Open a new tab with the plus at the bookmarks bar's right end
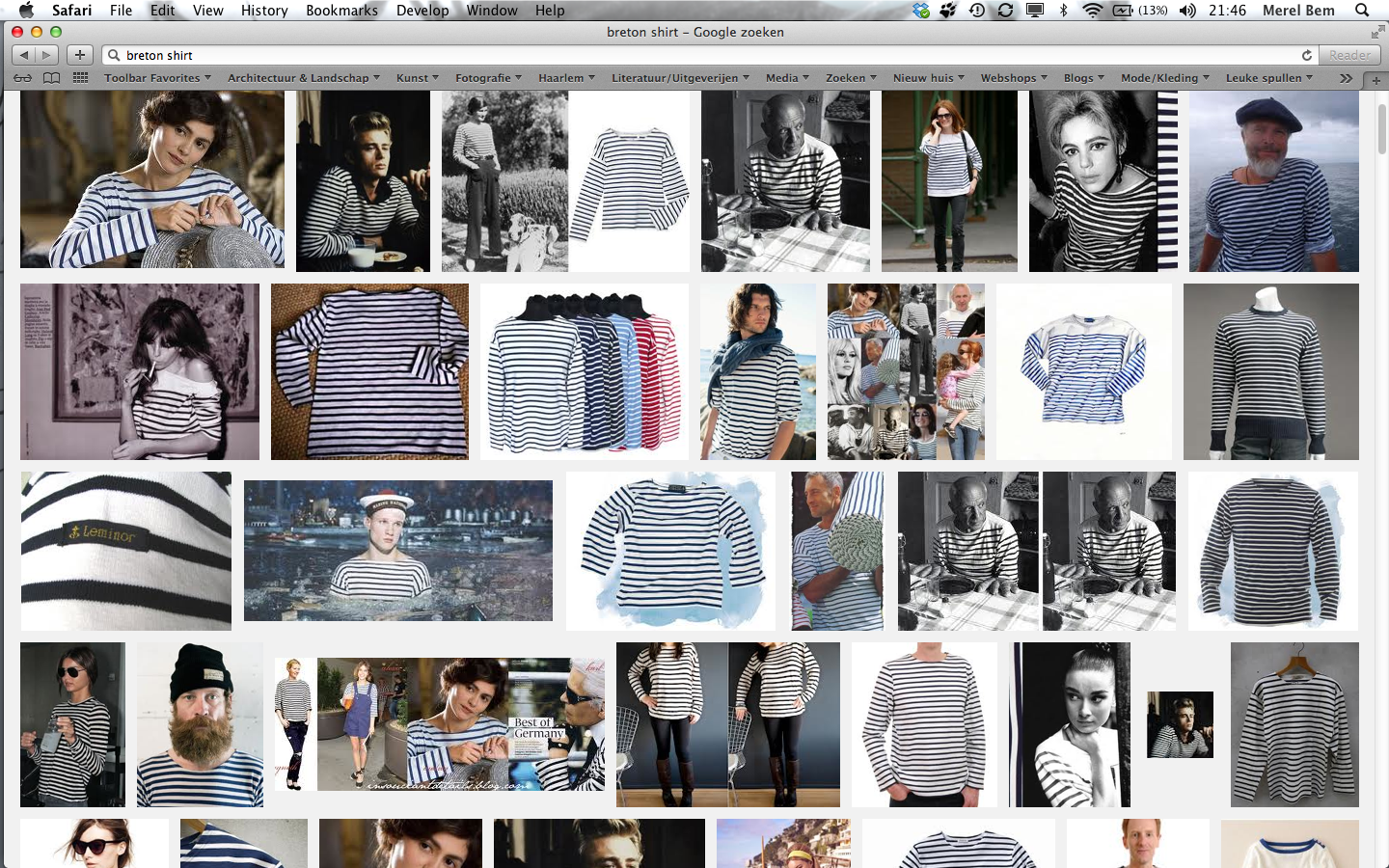Screen dimensions: 1389x868 (x=1375, y=79)
